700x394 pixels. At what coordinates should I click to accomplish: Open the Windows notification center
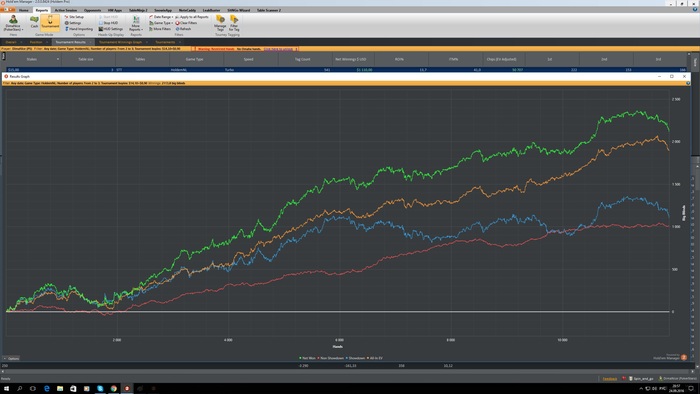(691, 388)
